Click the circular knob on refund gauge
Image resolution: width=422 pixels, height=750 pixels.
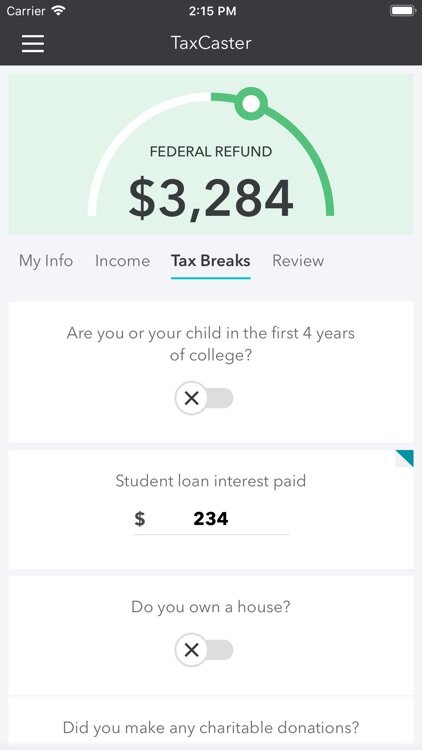click(x=251, y=103)
